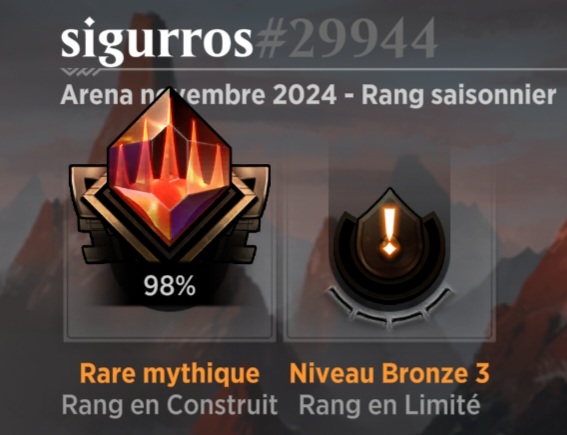Click the Arena novembre 2024 season title
The image size is (567, 435).
pos(199,95)
